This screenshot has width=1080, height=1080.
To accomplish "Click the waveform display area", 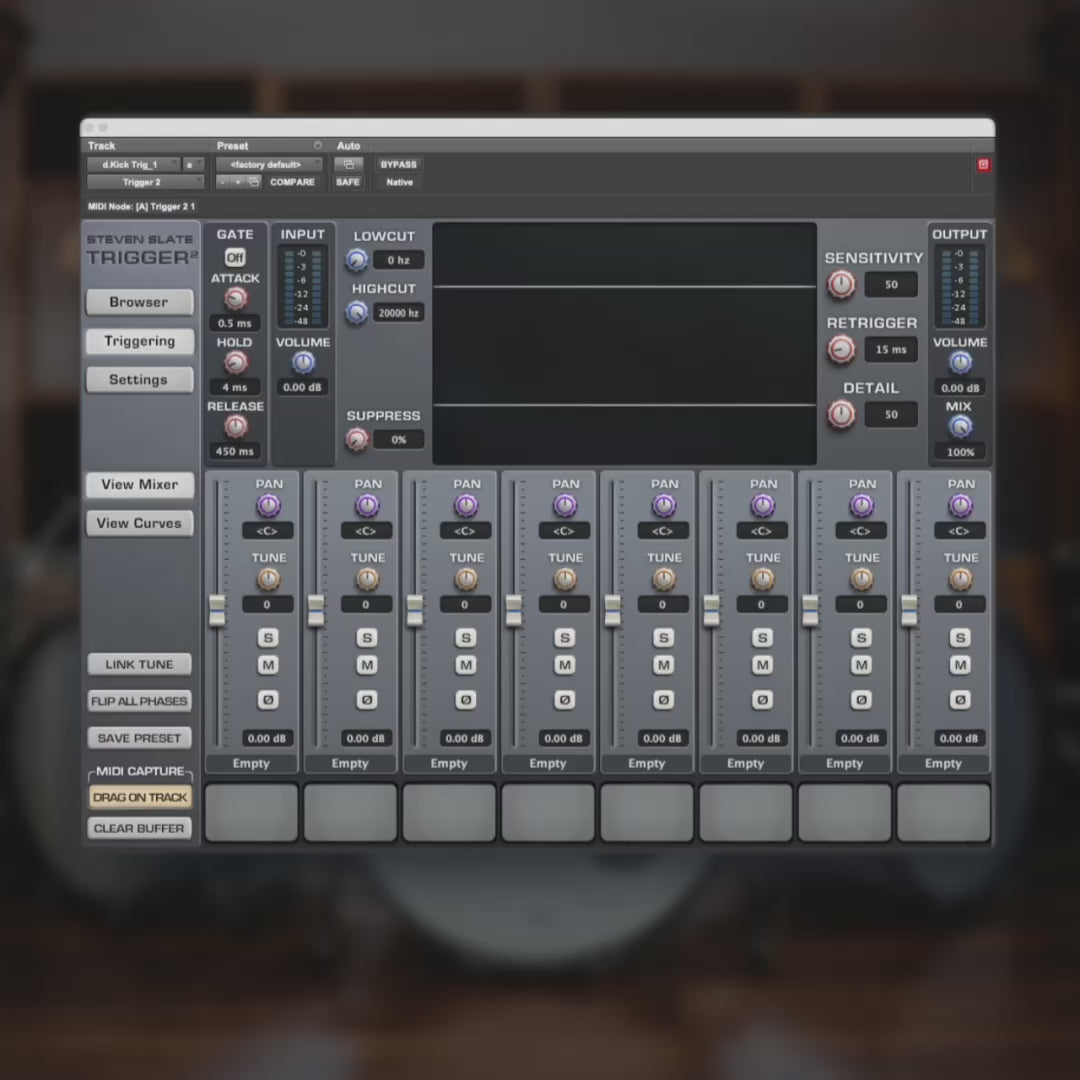I will (x=625, y=343).
